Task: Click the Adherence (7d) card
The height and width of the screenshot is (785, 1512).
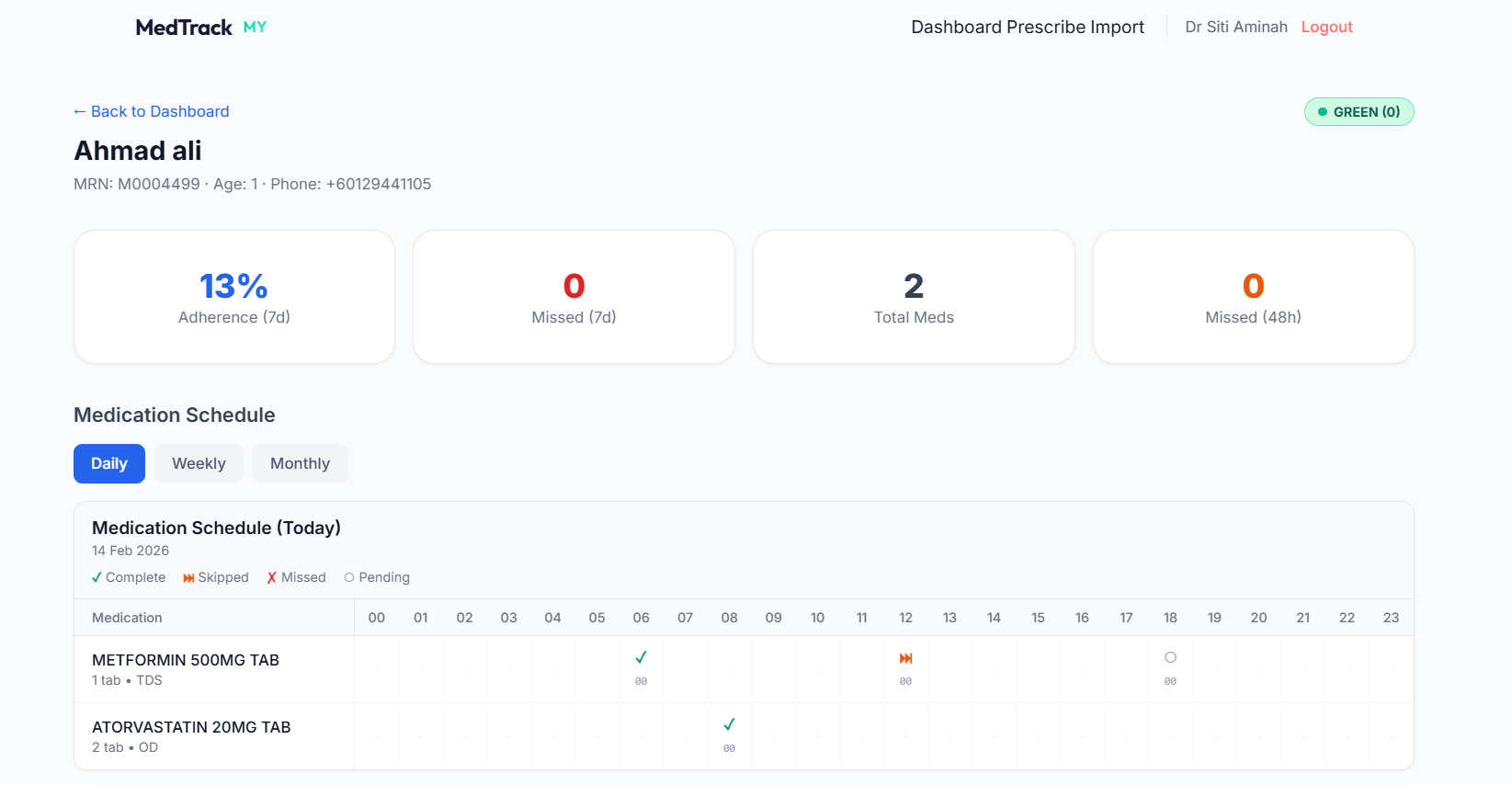Action: (234, 297)
